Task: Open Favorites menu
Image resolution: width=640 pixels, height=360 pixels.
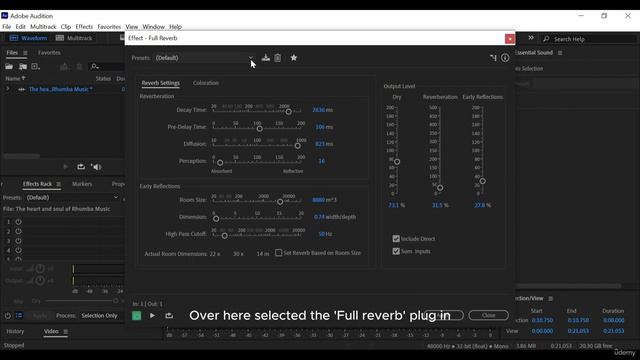Action: (x=109, y=27)
